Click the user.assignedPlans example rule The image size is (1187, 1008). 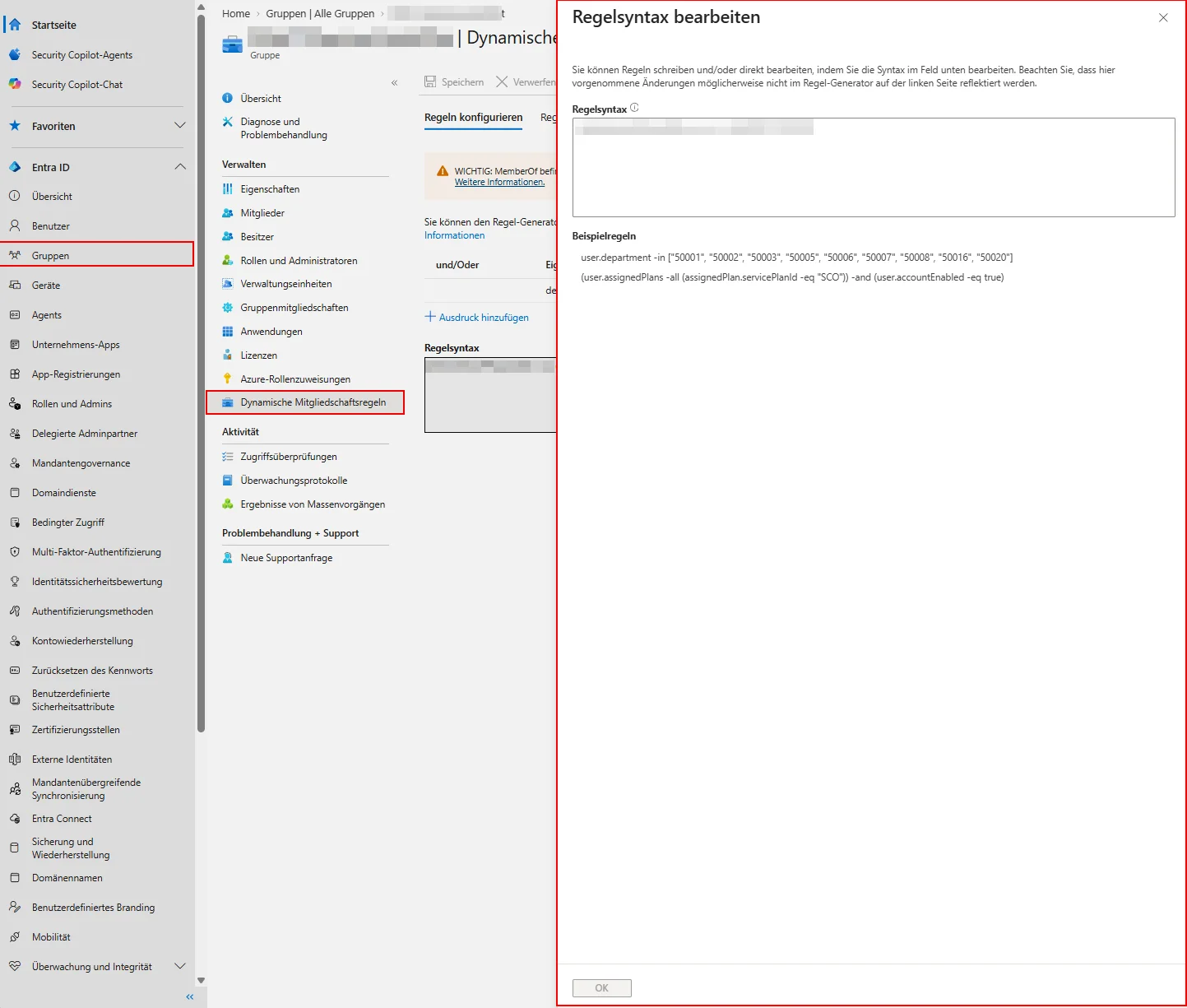coord(792,277)
